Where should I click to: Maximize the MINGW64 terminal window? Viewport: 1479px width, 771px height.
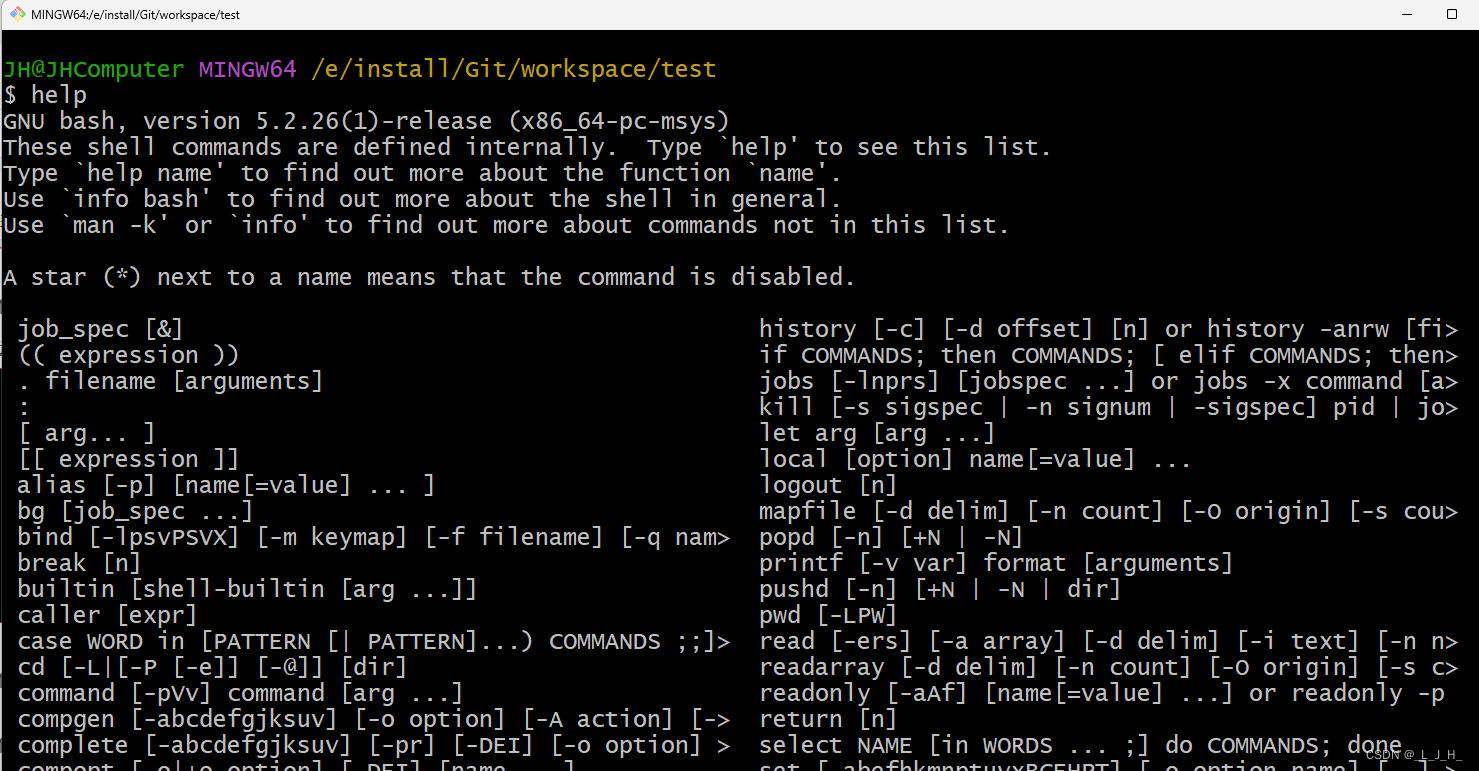[1452, 14]
